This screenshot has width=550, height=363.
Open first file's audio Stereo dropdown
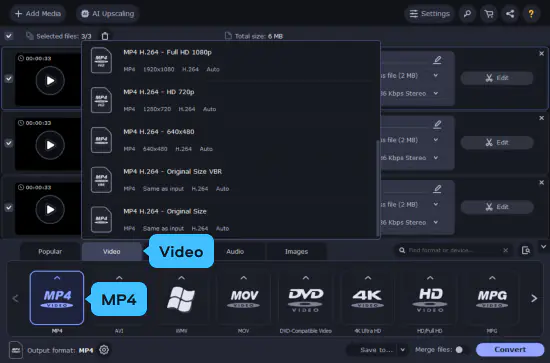[x=436, y=93]
